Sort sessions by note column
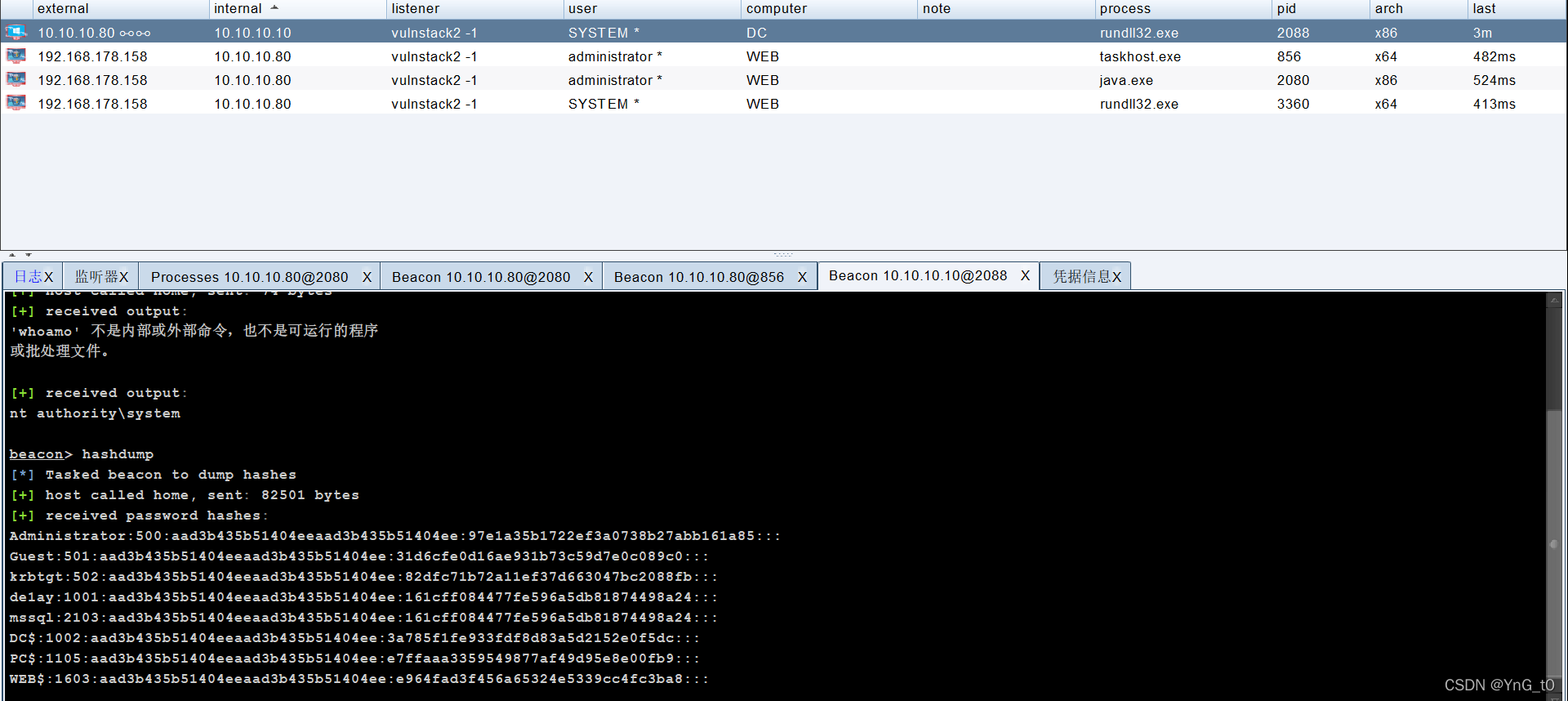This screenshot has height=701, width=1568. (x=1006, y=9)
